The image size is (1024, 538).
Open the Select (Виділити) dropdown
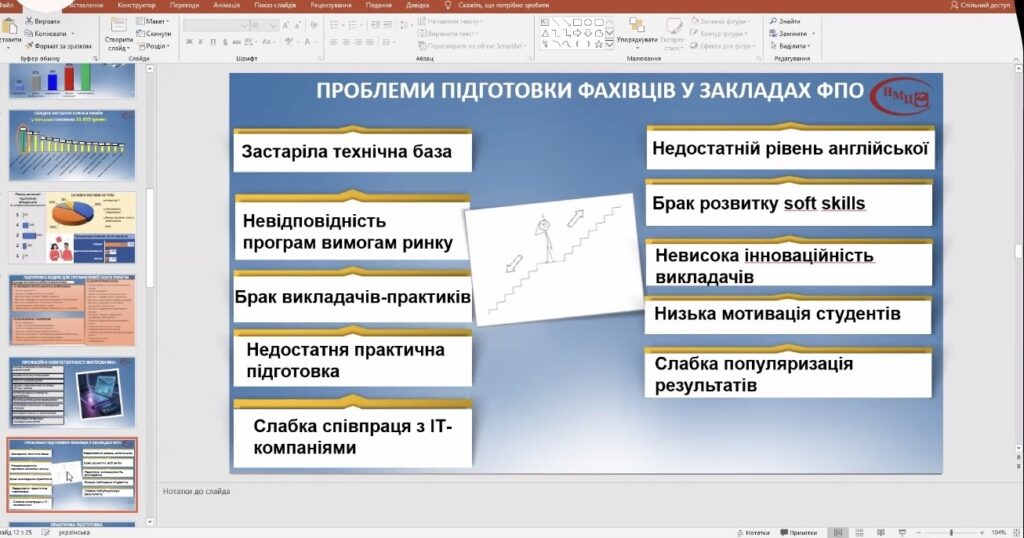point(792,46)
